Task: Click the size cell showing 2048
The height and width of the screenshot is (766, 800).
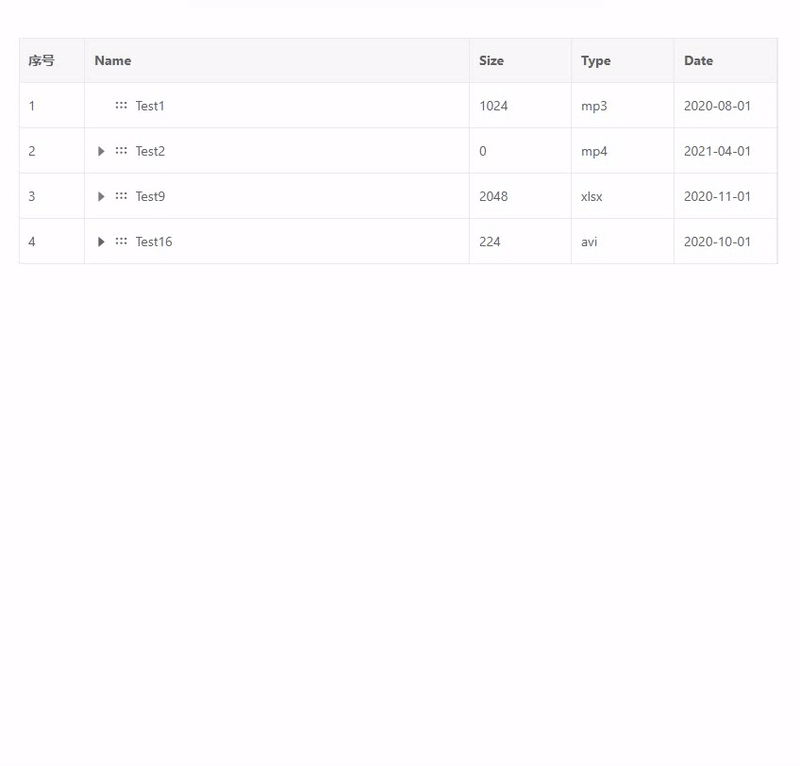Action: tap(493, 196)
